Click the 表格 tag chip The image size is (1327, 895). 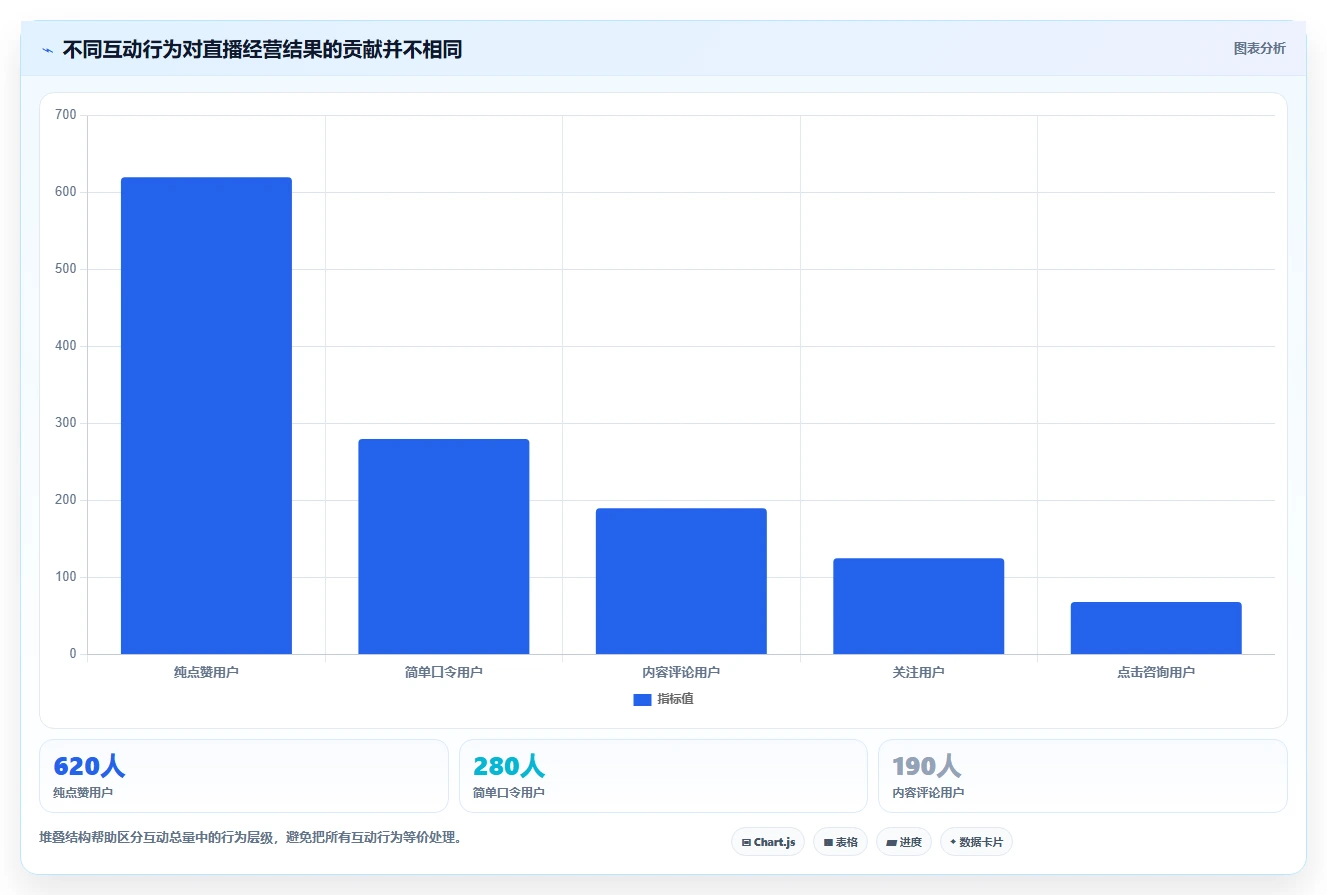tap(840, 842)
